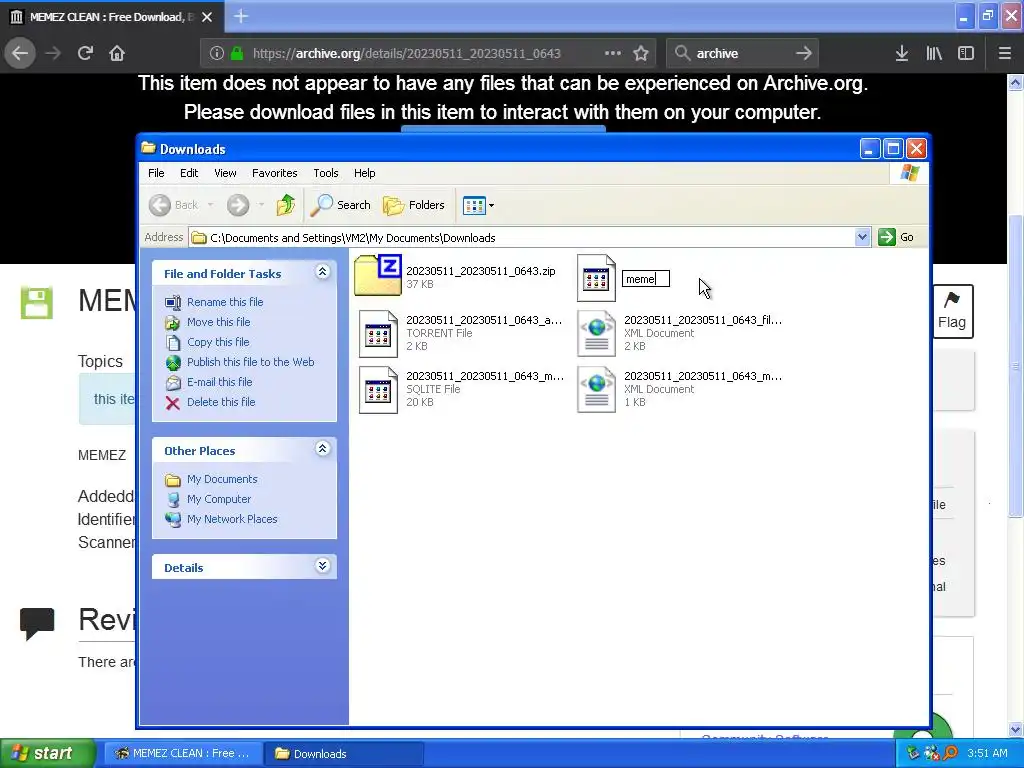Viewport: 1024px width, 768px height.
Task: Expand the Details panel
Action: pos(322,566)
